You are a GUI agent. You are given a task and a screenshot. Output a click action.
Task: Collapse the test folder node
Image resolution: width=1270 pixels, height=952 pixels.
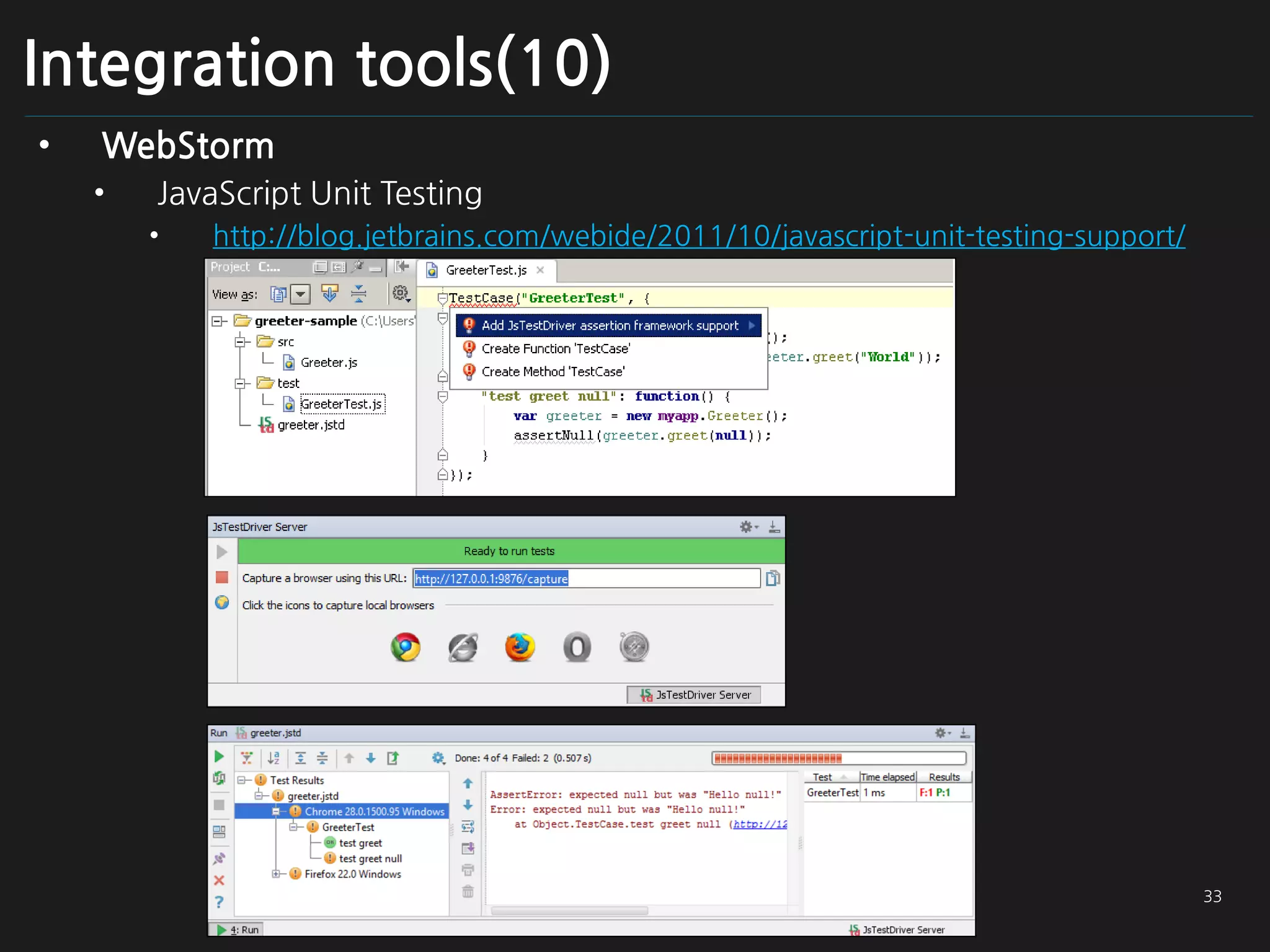[241, 383]
